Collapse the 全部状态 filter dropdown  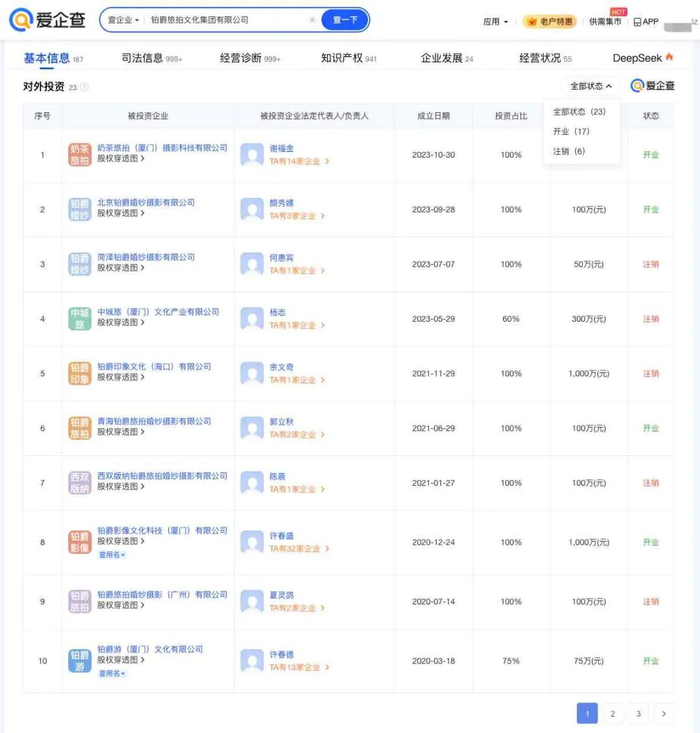[x=591, y=86]
